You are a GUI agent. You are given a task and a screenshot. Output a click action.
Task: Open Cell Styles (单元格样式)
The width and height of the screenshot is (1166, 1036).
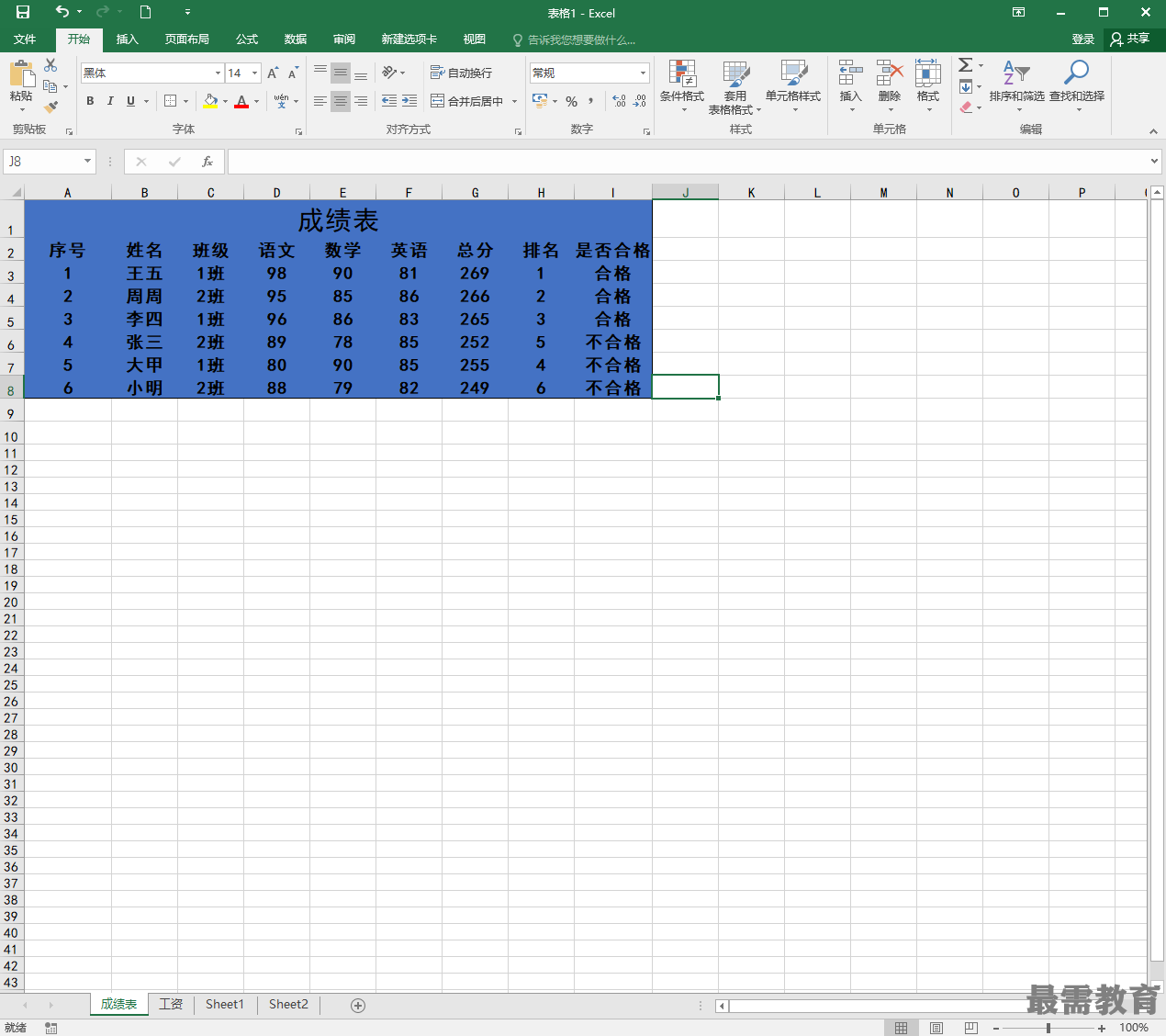pyautogui.click(x=793, y=87)
